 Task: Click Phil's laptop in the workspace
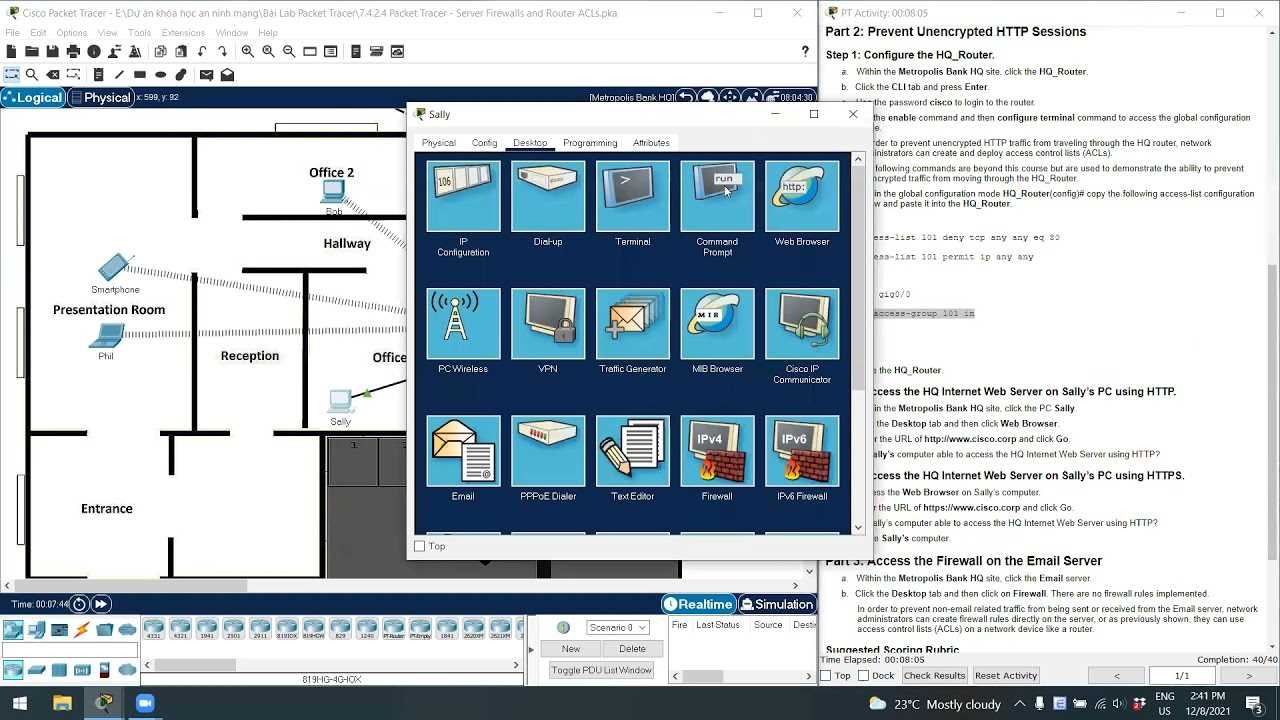click(x=106, y=338)
